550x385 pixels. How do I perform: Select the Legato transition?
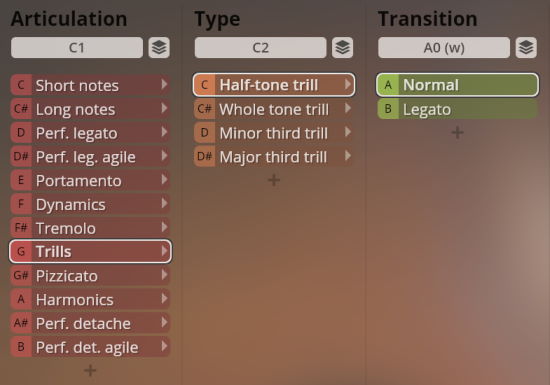click(x=457, y=109)
